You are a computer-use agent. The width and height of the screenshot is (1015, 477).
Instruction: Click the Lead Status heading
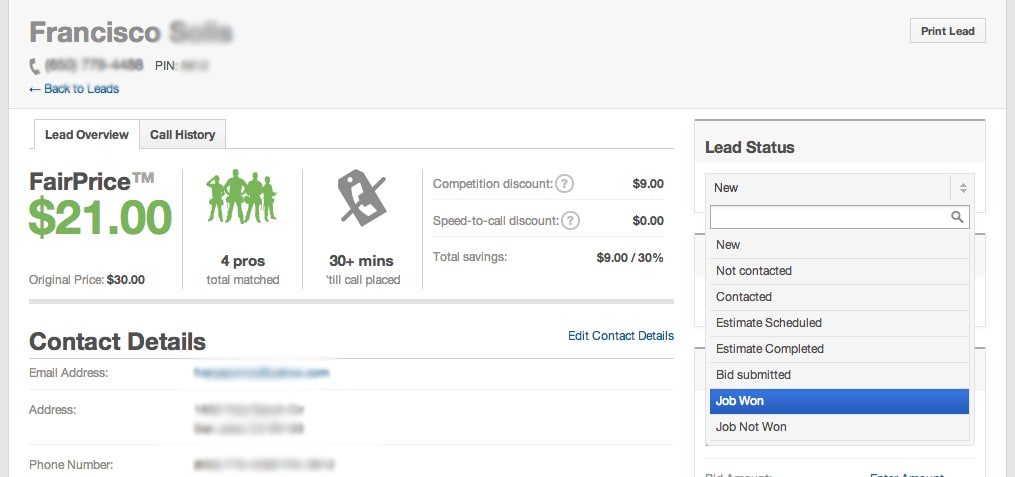750,148
